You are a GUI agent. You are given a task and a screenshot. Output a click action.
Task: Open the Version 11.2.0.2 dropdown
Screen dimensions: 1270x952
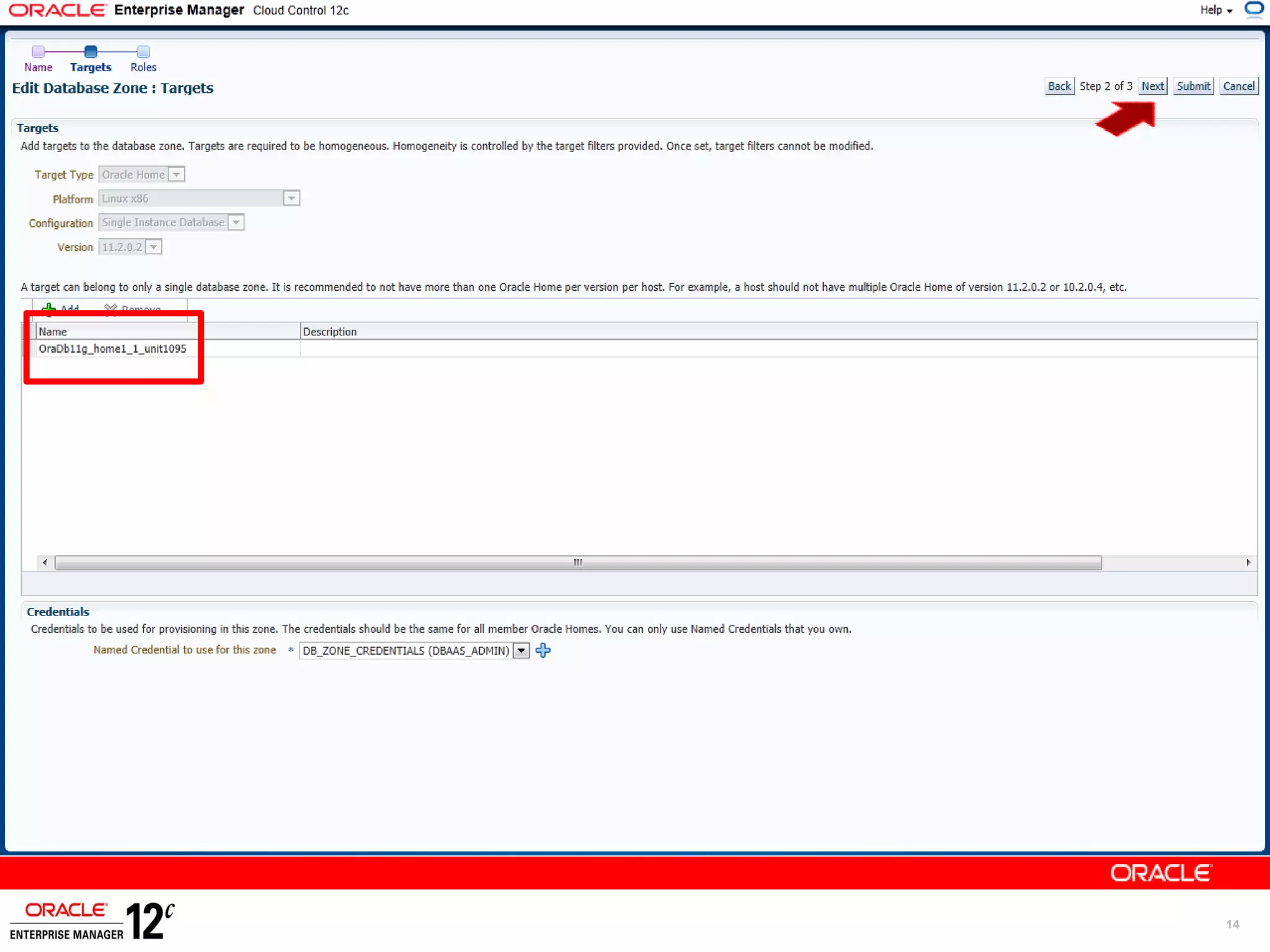[154, 247]
